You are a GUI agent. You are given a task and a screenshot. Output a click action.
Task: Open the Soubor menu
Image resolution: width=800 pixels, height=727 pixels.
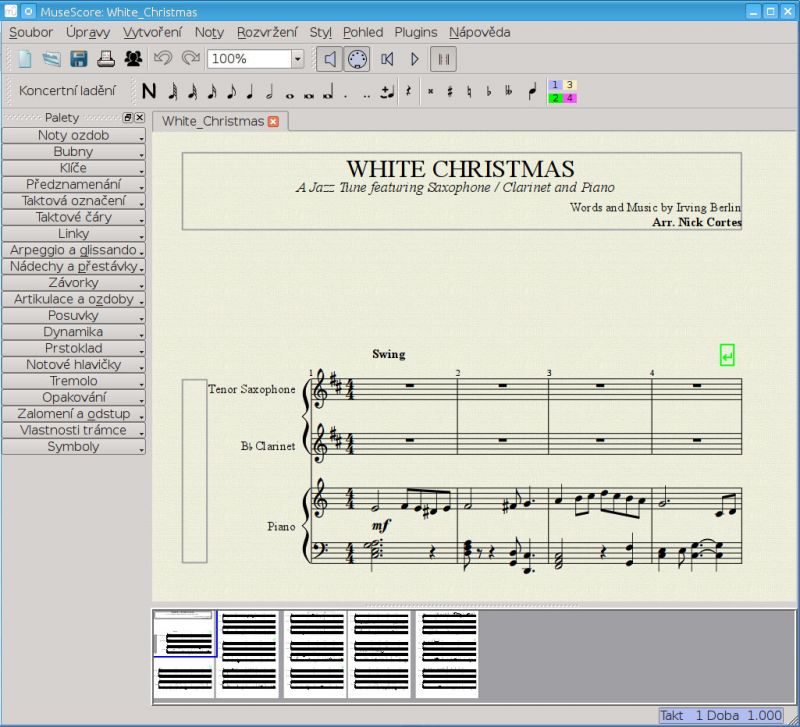pyautogui.click(x=31, y=32)
